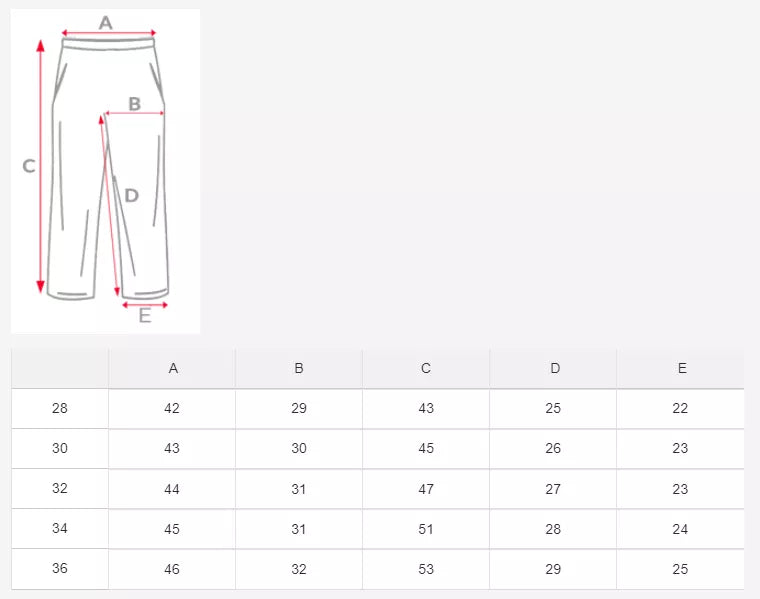Click the A measurement cell for size 28
The width and height of the screenshot is (760, 599).
172,408
